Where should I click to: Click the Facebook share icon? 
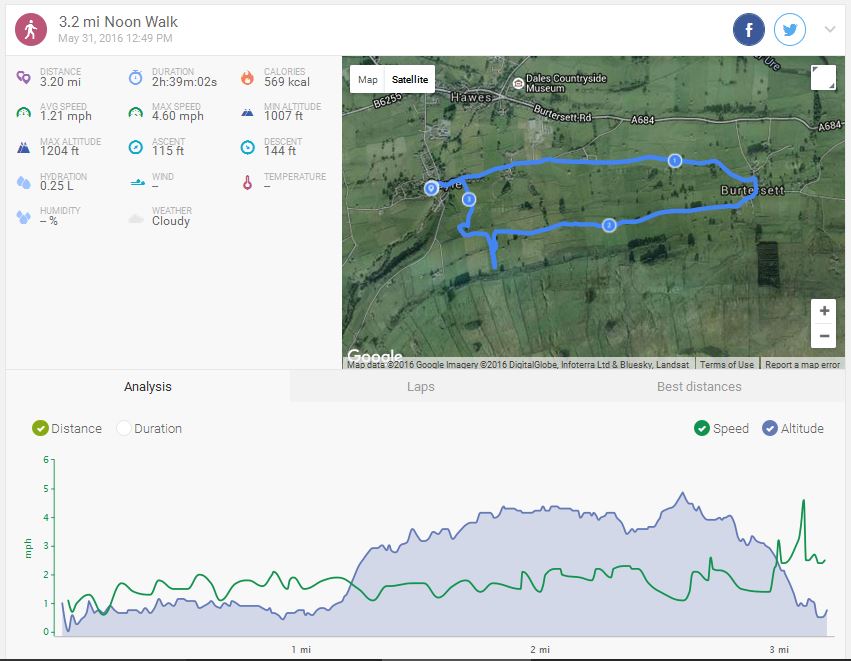coord(749,29)
